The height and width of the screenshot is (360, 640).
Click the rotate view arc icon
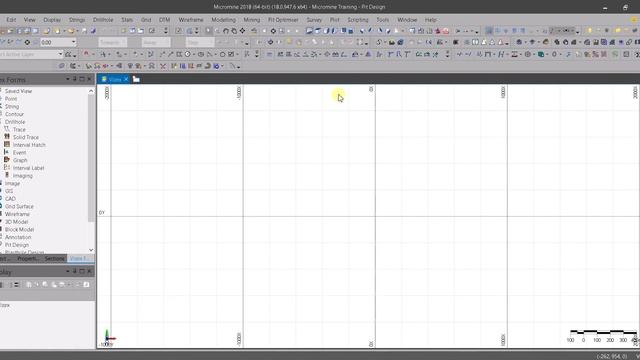[x=226, y=31]
